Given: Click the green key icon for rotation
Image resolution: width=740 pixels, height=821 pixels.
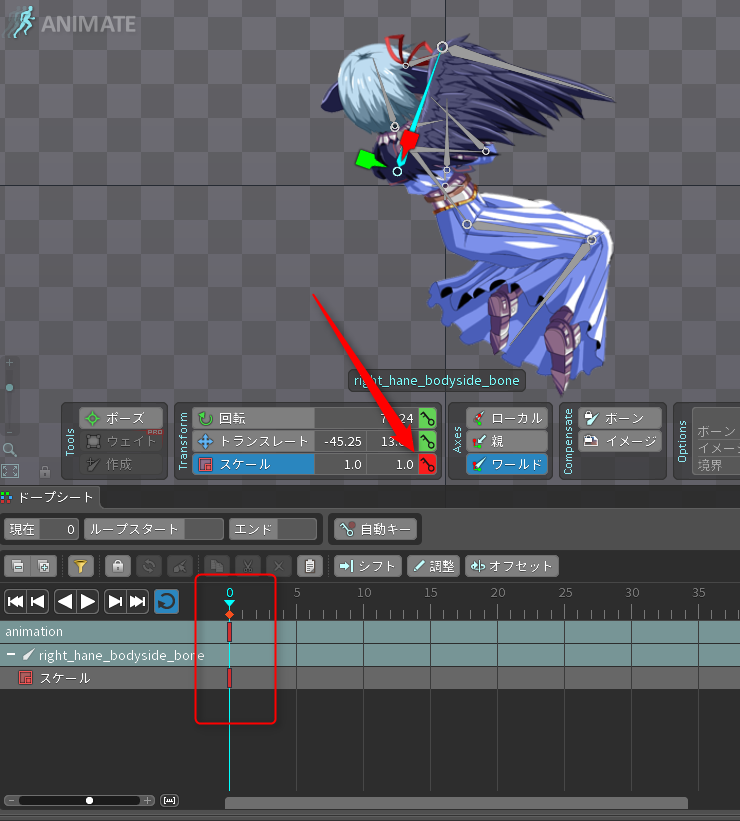Looking at the screenshot, I should tap(427, 418).
